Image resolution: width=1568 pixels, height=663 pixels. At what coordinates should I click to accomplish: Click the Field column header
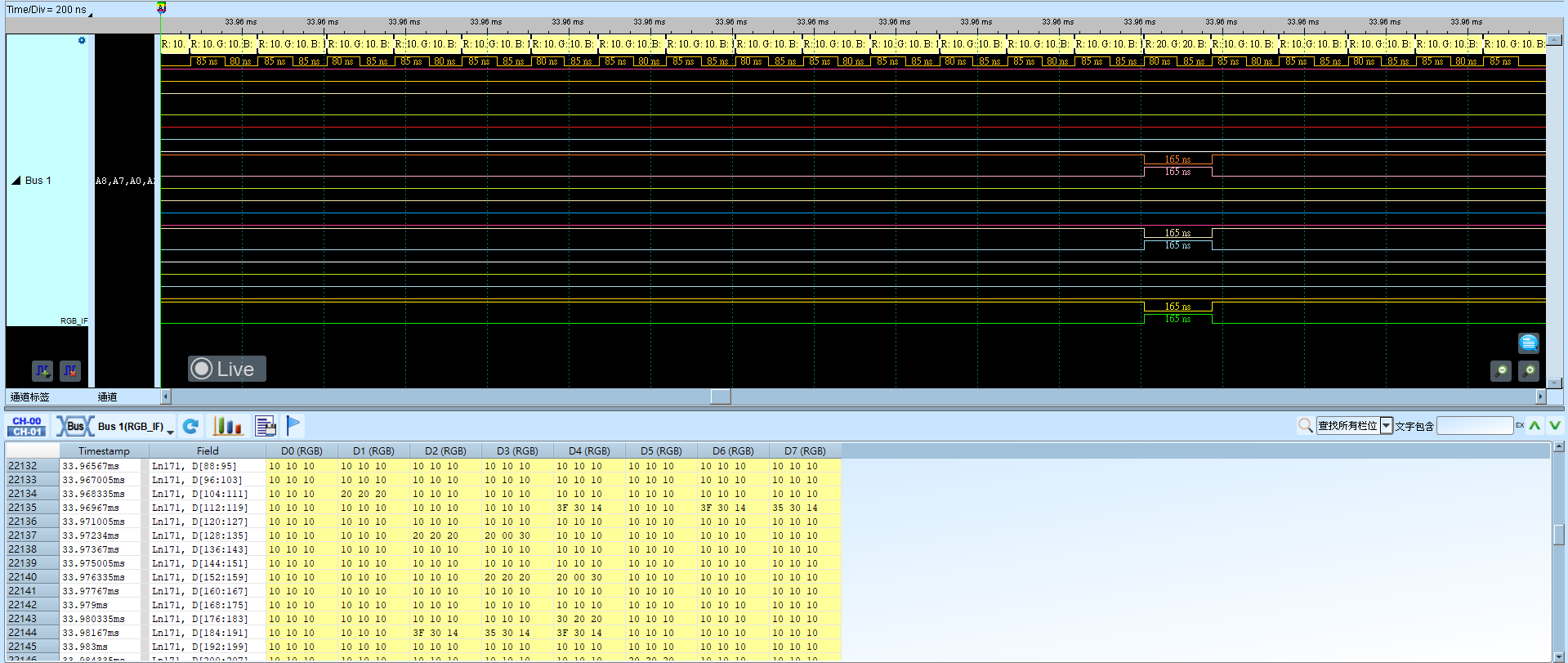point(208,450)
